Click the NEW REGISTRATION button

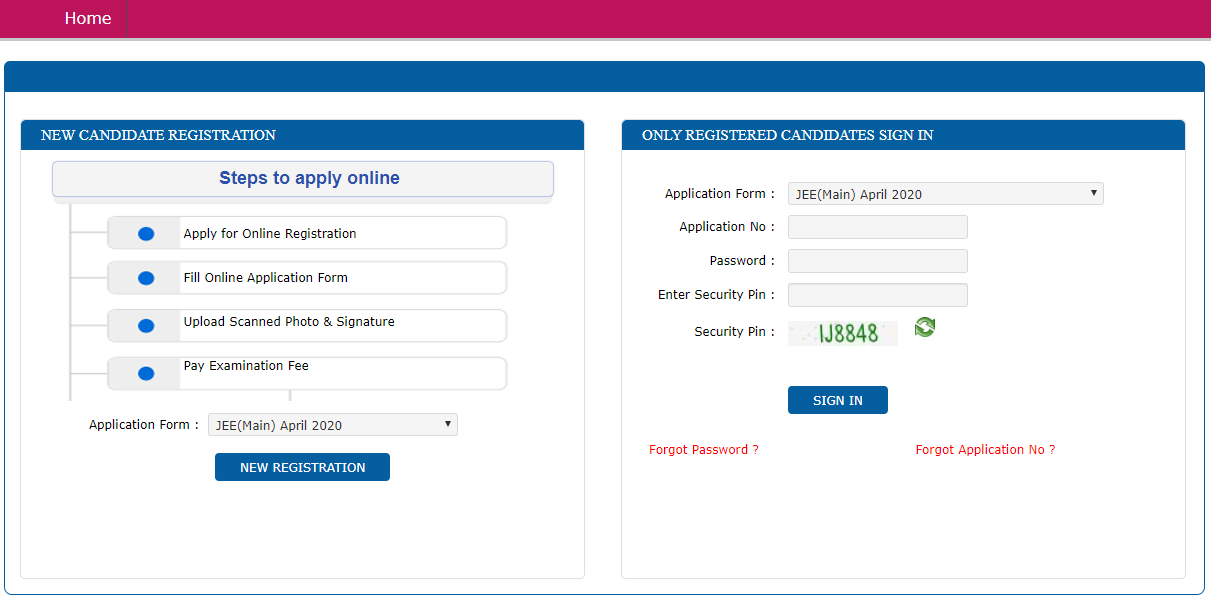[x=302, y=467]
